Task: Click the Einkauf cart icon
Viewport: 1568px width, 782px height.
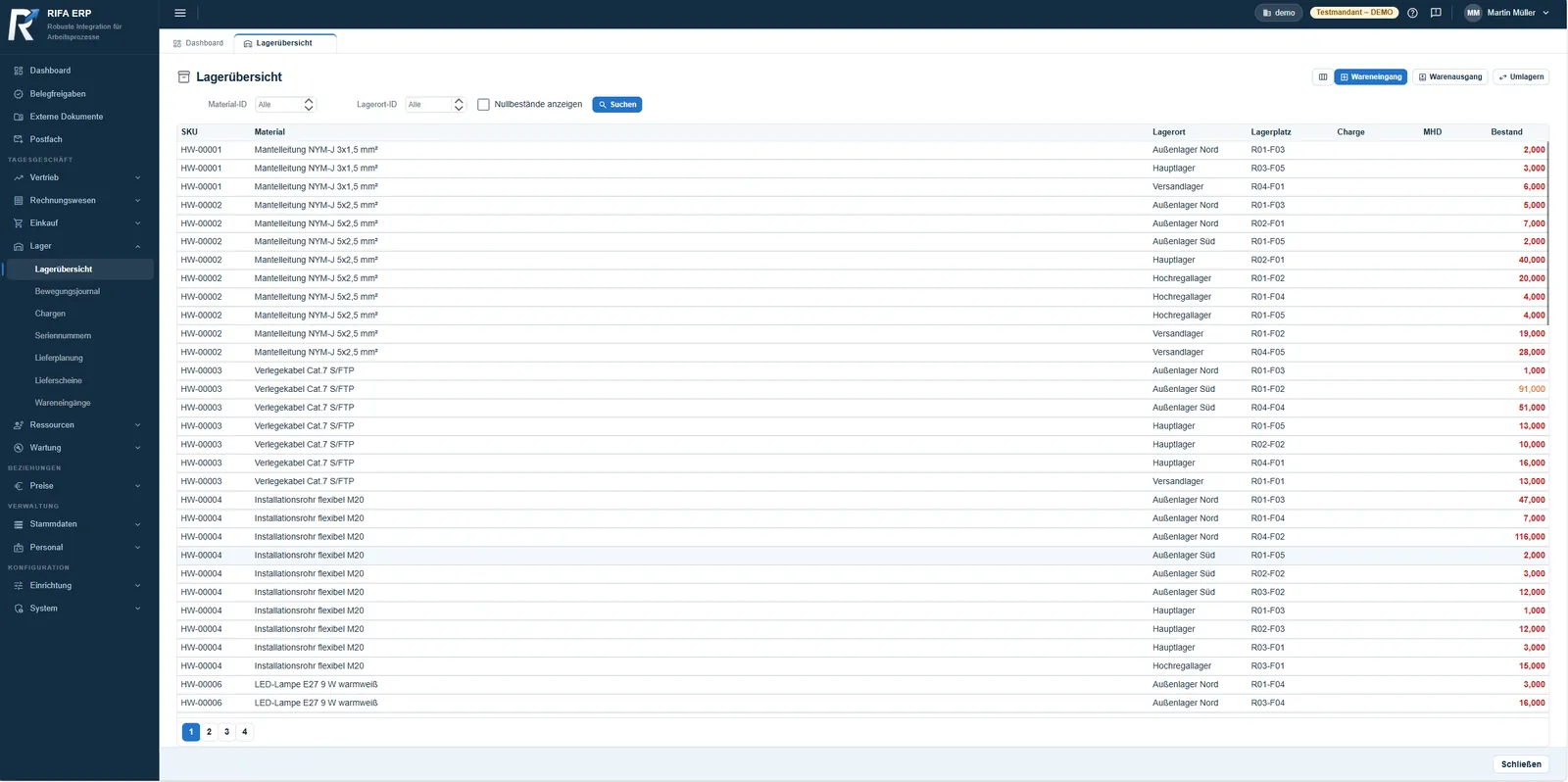Action: tap(18, 223)
